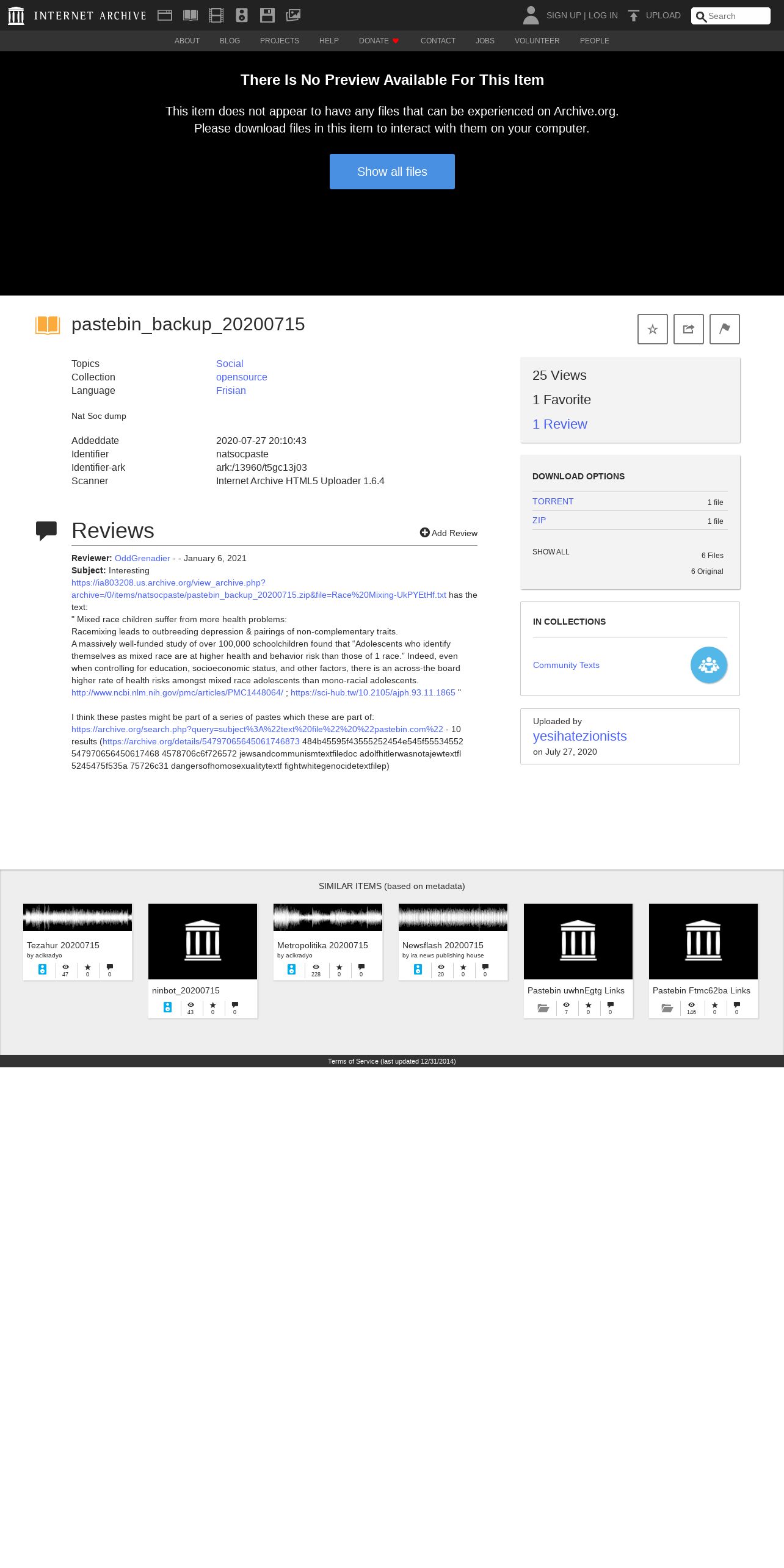Open the JOBS menu item
Image resolution: width=784 pixels, height=1568 pixels.
(485, 41)
